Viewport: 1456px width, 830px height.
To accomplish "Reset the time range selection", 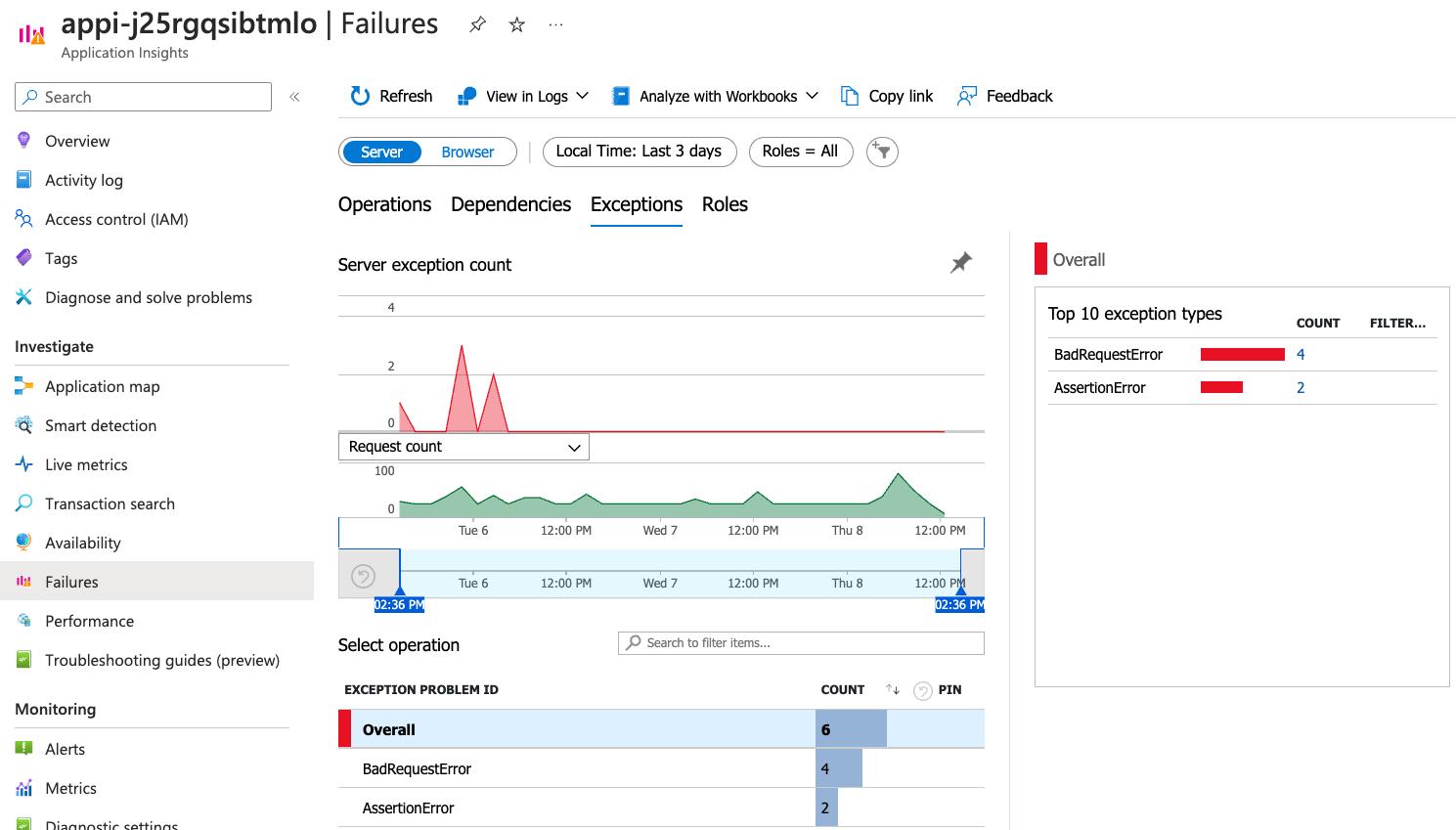I will coord(363,576).
